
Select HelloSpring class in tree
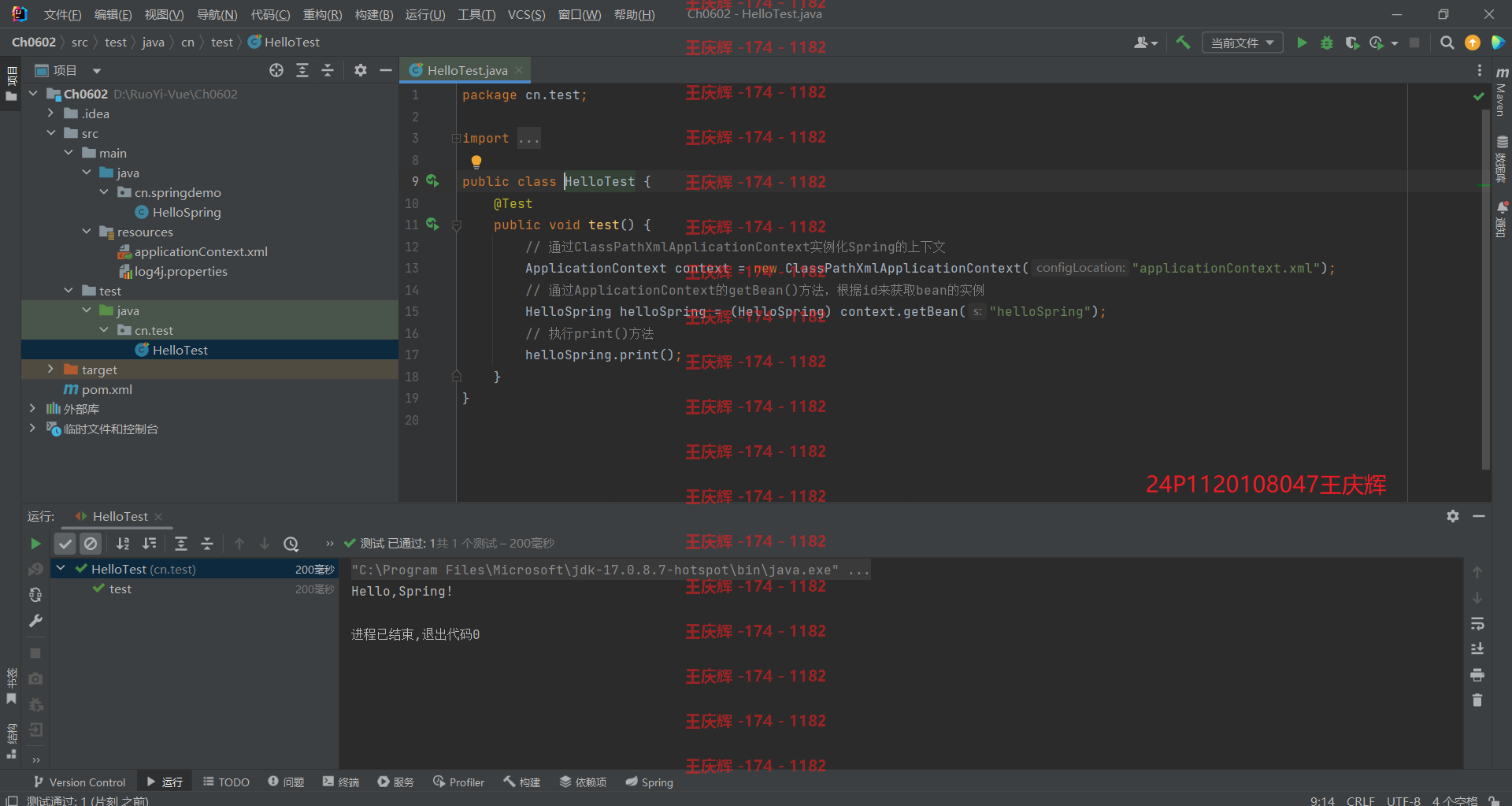tap(187, 212)
